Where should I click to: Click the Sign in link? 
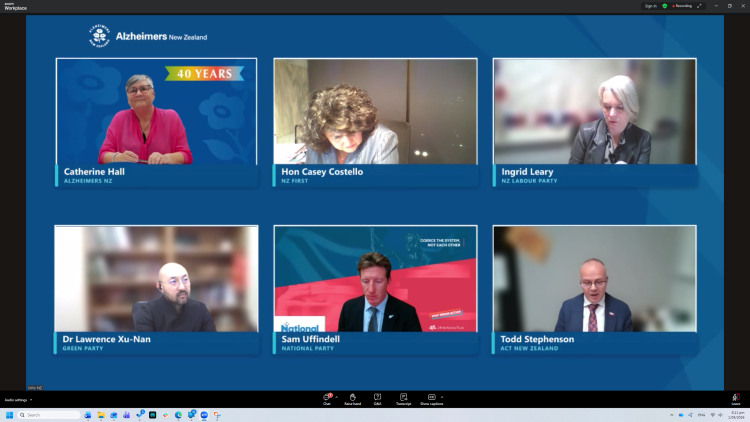pyautogui.click(x=650, y=6)
